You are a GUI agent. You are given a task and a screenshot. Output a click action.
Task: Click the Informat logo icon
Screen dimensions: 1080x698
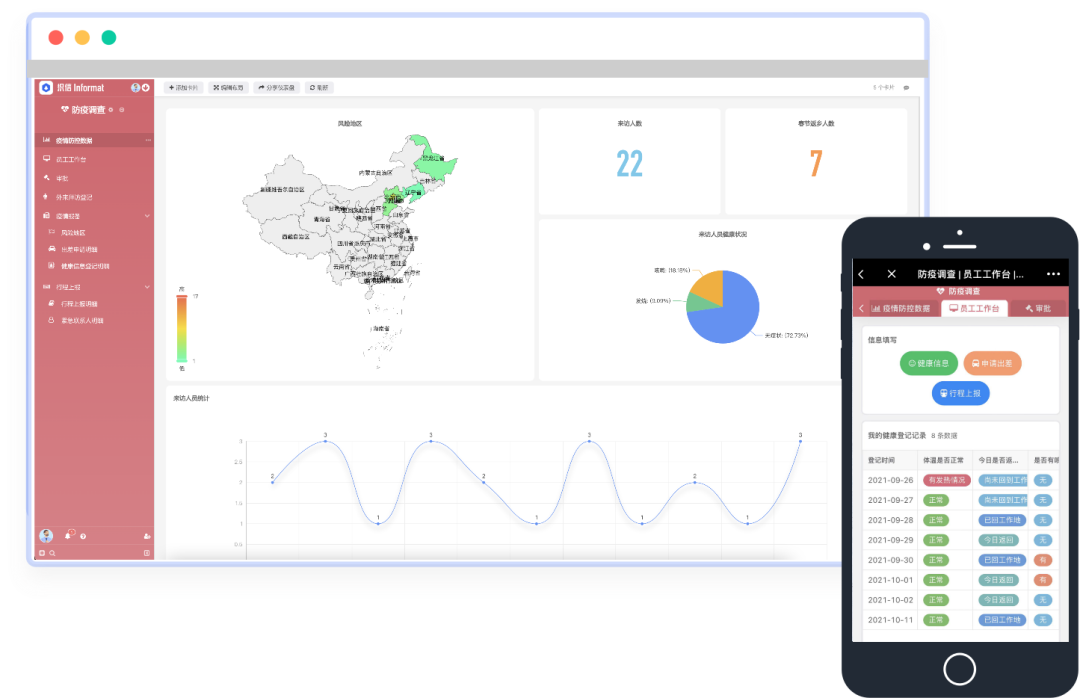(46, 88)
